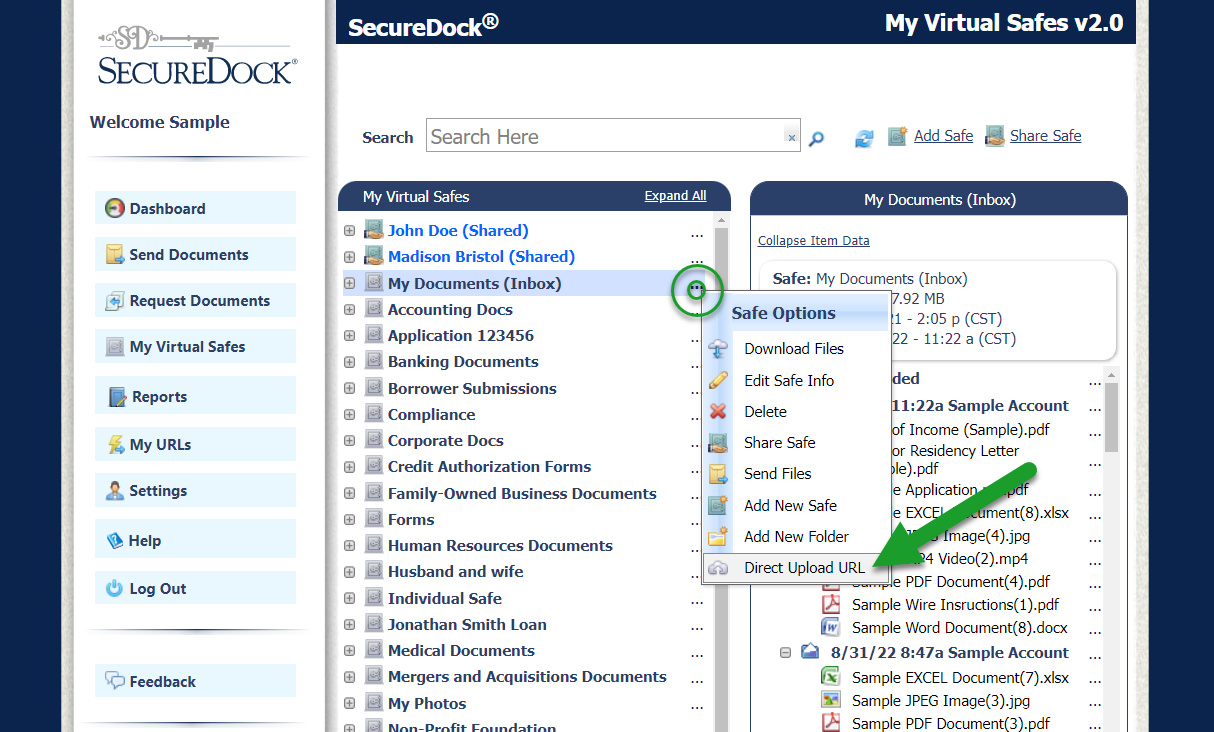Click the My Virtual Safes sidebar icon
The image size is (1214, 732).
[x=115, y=346]
